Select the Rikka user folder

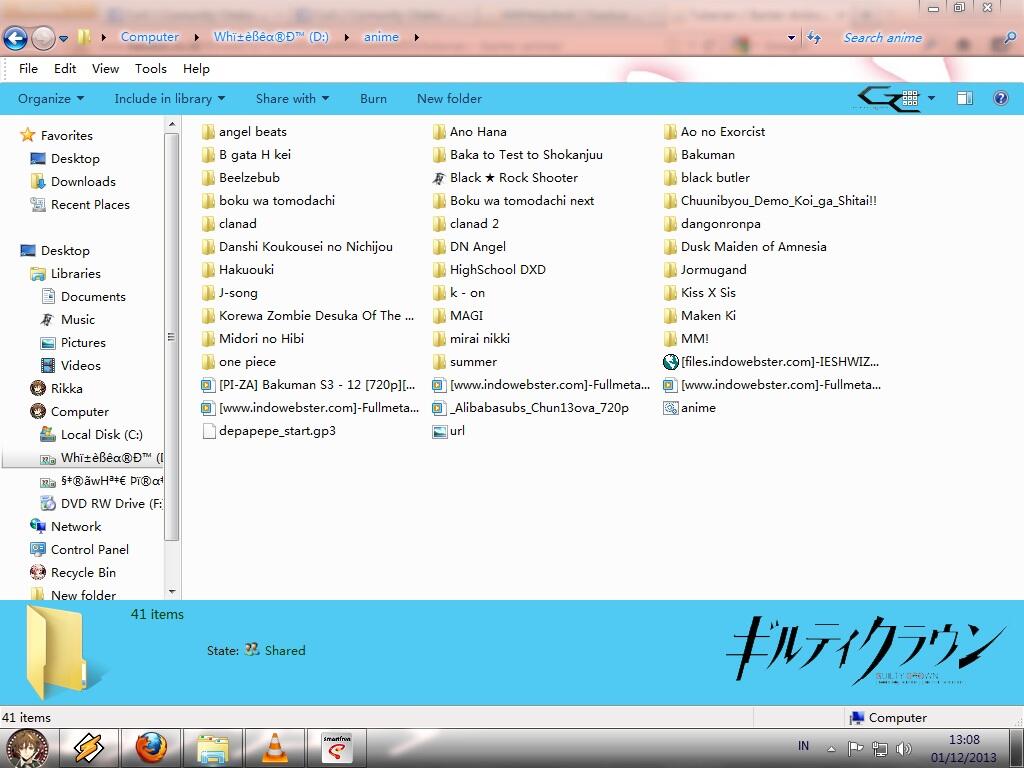click(x=67, y=389)
